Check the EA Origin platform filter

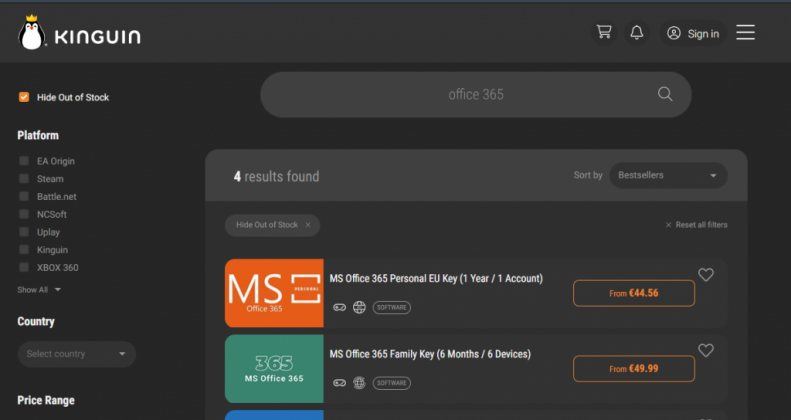pyautogui.click(x=24, y=161)
